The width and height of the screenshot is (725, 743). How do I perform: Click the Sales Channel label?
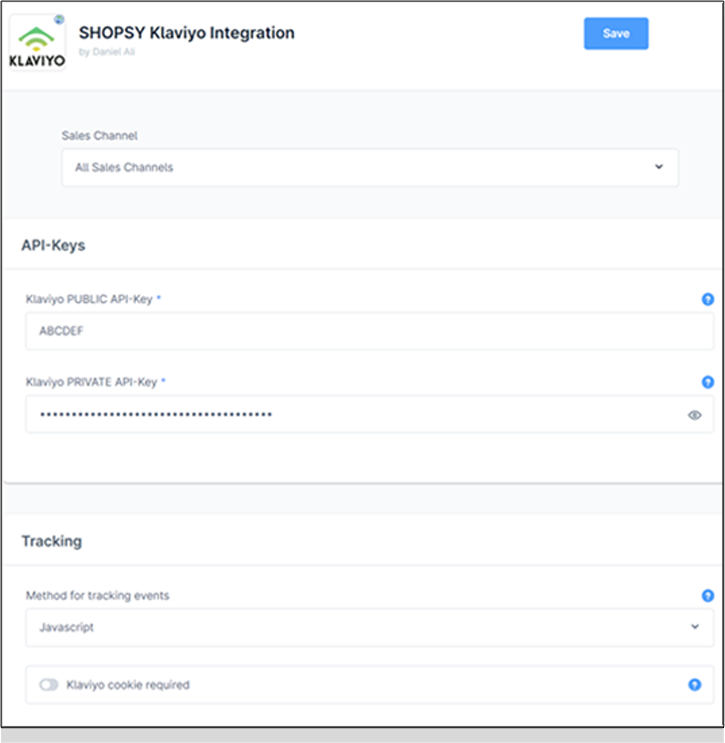click(100, 136)
